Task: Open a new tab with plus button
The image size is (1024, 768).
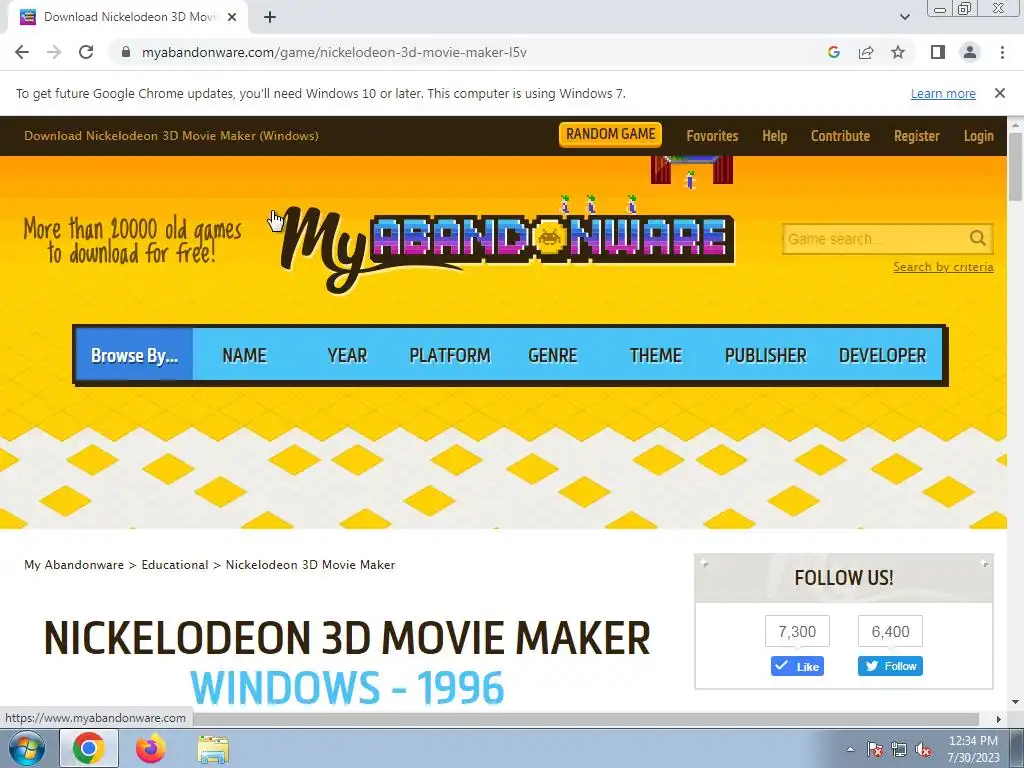Action: [270, 17]
